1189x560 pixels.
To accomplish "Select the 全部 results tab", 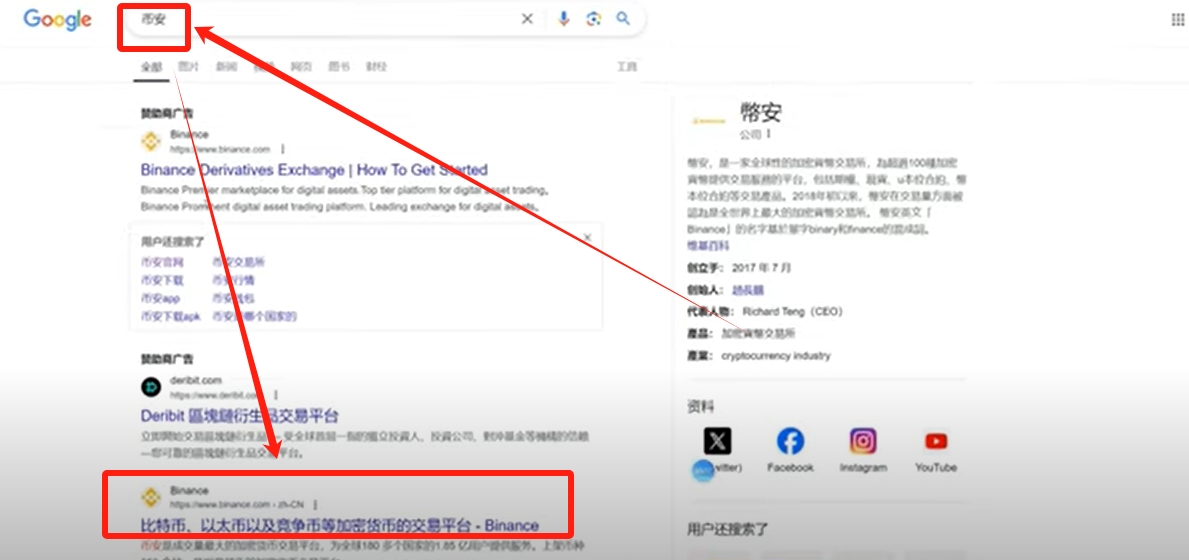I will pyautogui.click(x=152, y=67).
